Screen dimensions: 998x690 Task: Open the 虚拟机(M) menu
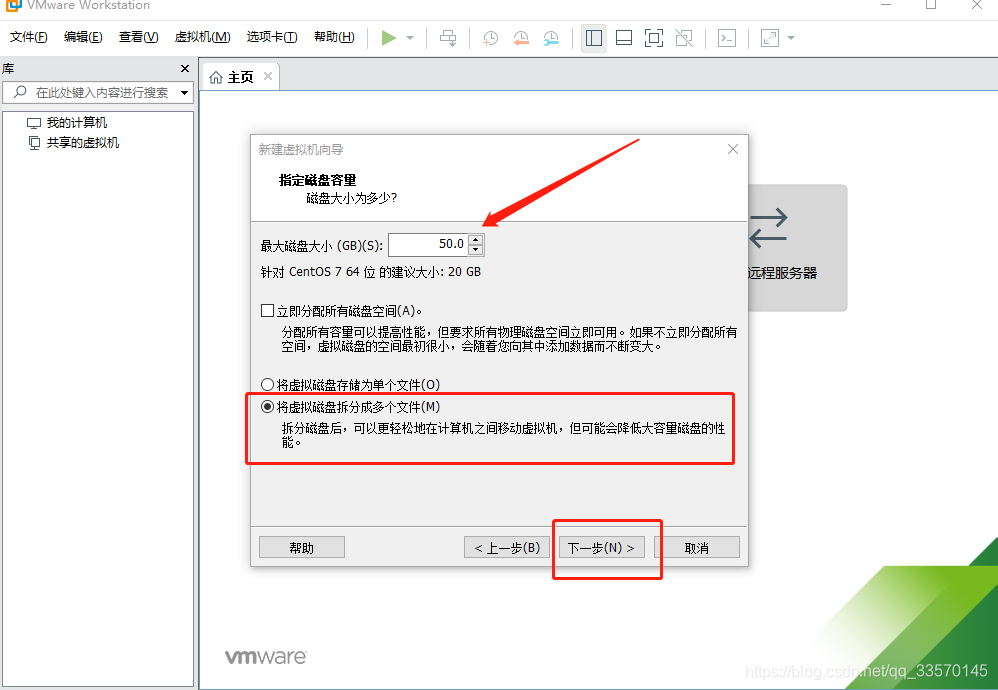(202, 37)
